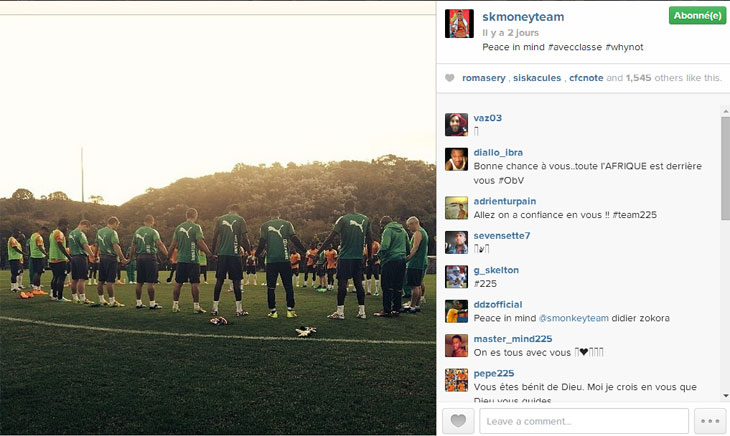Screen dimensions: 730x436
Task: Click the comments scrollbar up arrow
Action: tap(725, 112)
